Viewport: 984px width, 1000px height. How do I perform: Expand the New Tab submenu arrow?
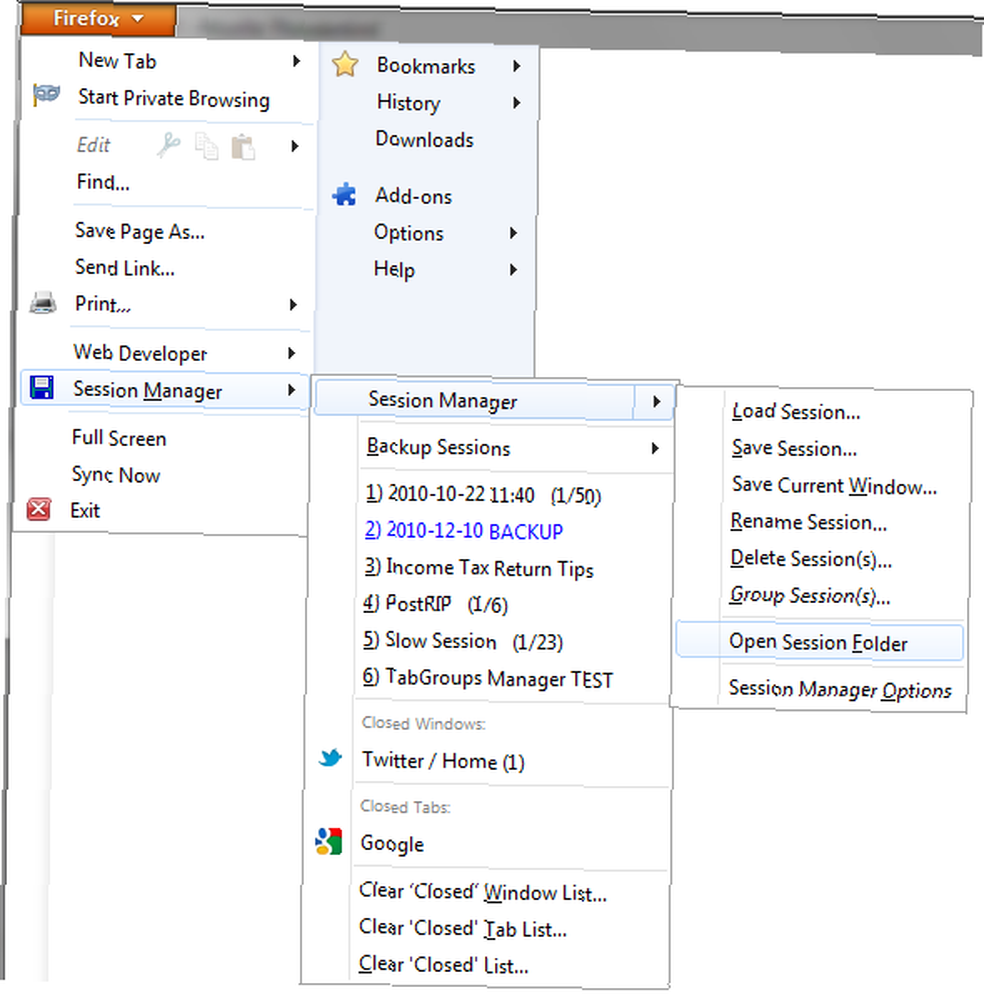tap(296, 61)
